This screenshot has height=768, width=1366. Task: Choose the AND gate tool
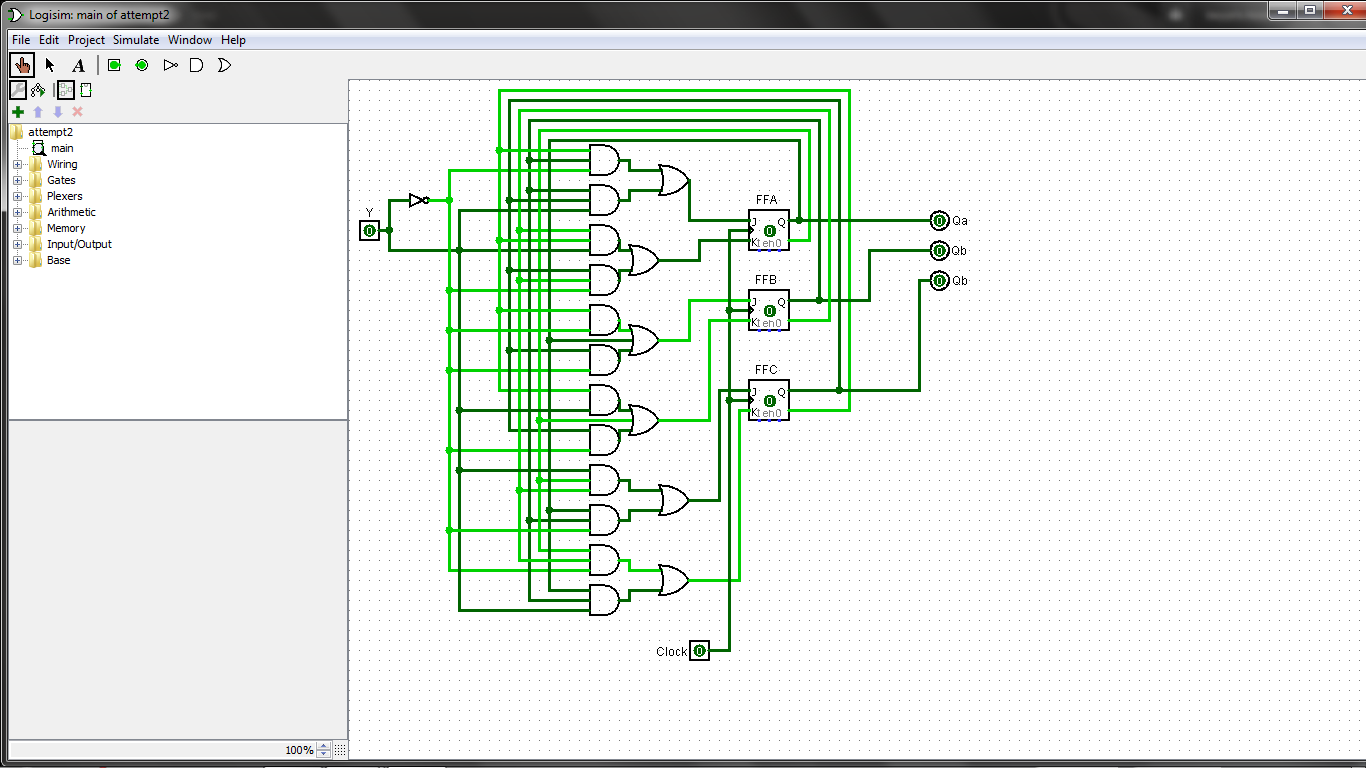tap(197, 65)
